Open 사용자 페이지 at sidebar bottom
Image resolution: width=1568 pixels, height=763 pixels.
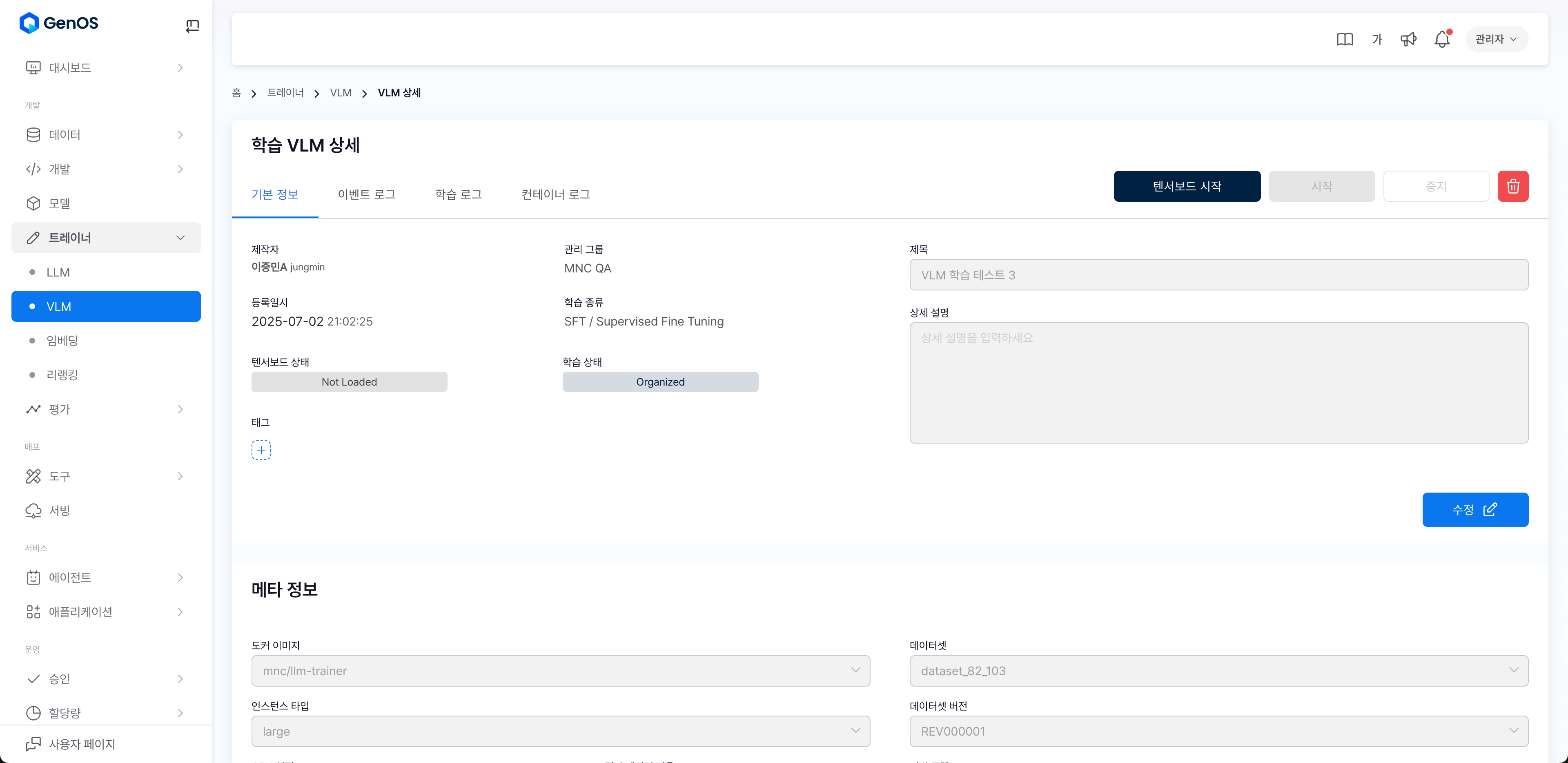tap(82, 743)
